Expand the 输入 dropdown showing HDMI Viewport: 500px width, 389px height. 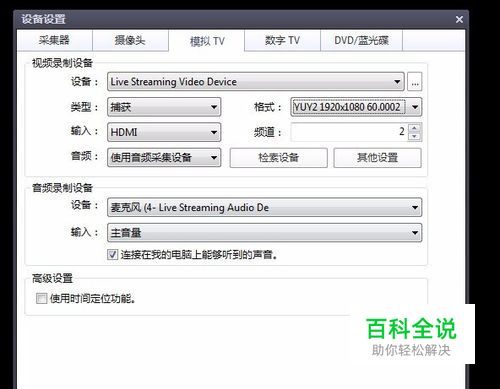click(164, 132)
